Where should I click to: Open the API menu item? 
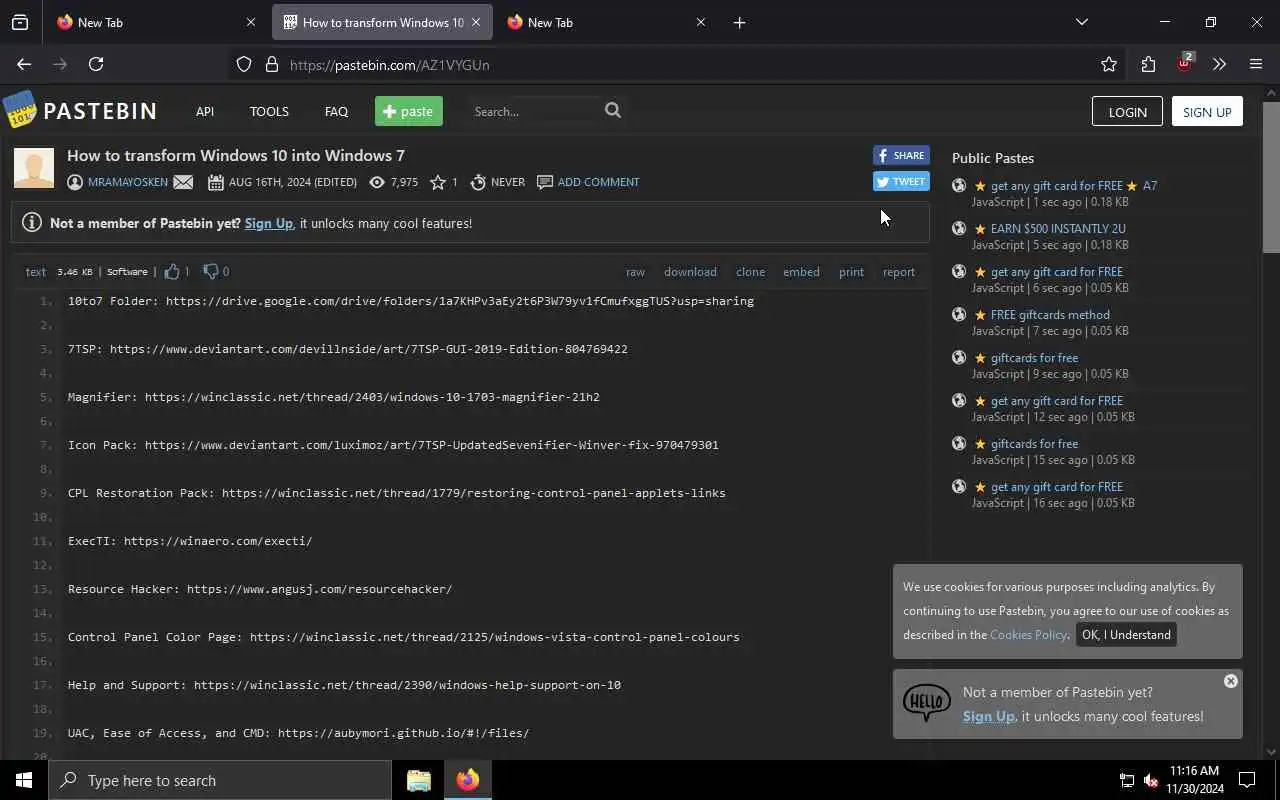pos(205,111)
